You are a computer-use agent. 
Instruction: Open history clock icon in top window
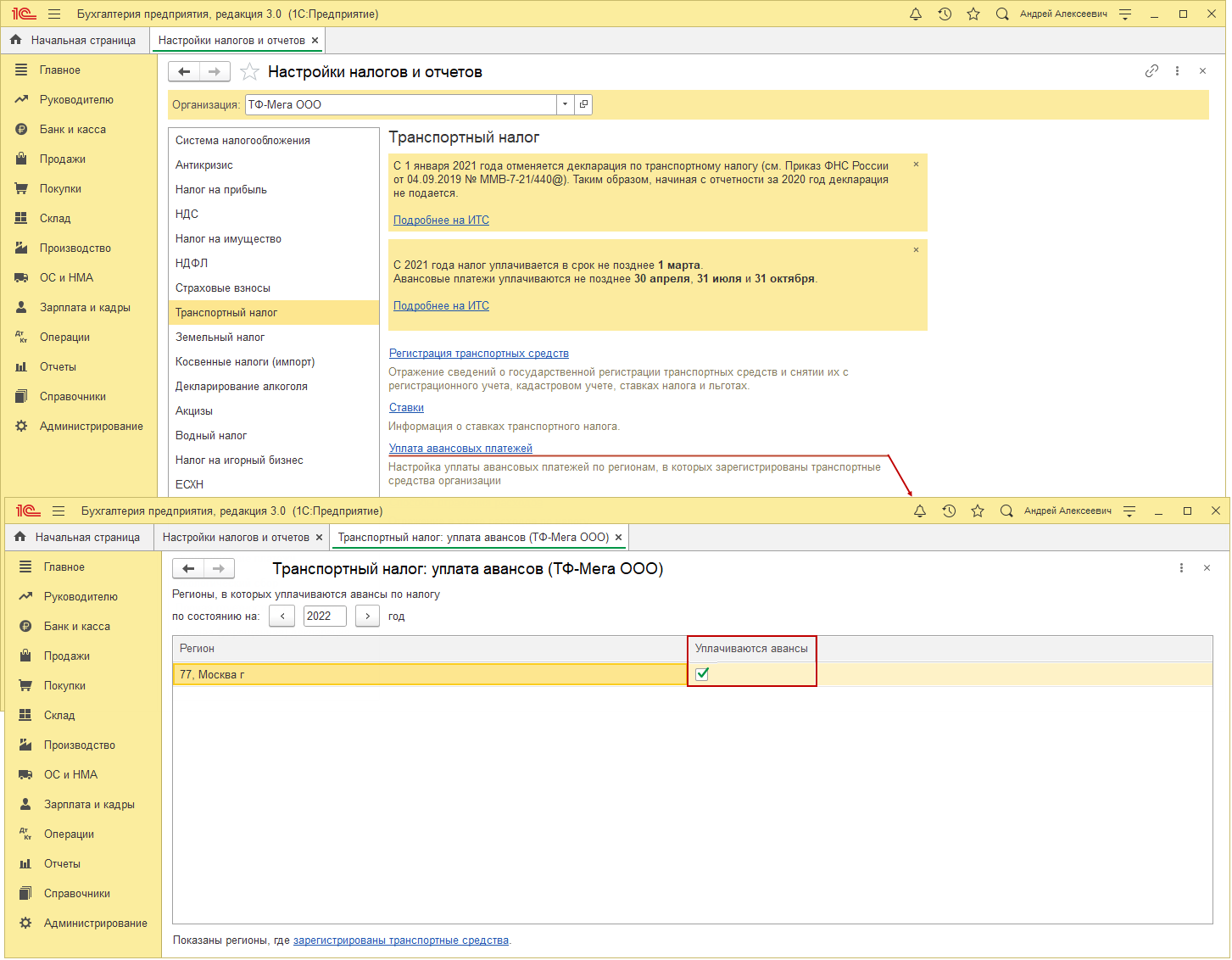pyautogui.click(x=945, y=14)
